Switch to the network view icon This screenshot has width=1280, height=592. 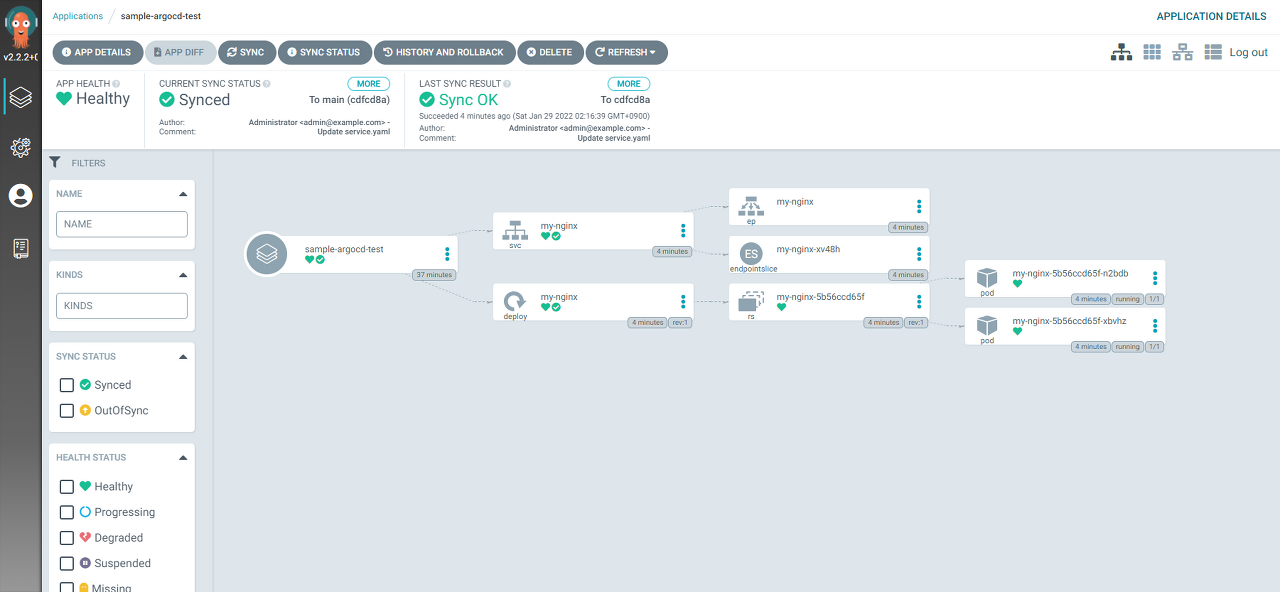pos(1183,52)
